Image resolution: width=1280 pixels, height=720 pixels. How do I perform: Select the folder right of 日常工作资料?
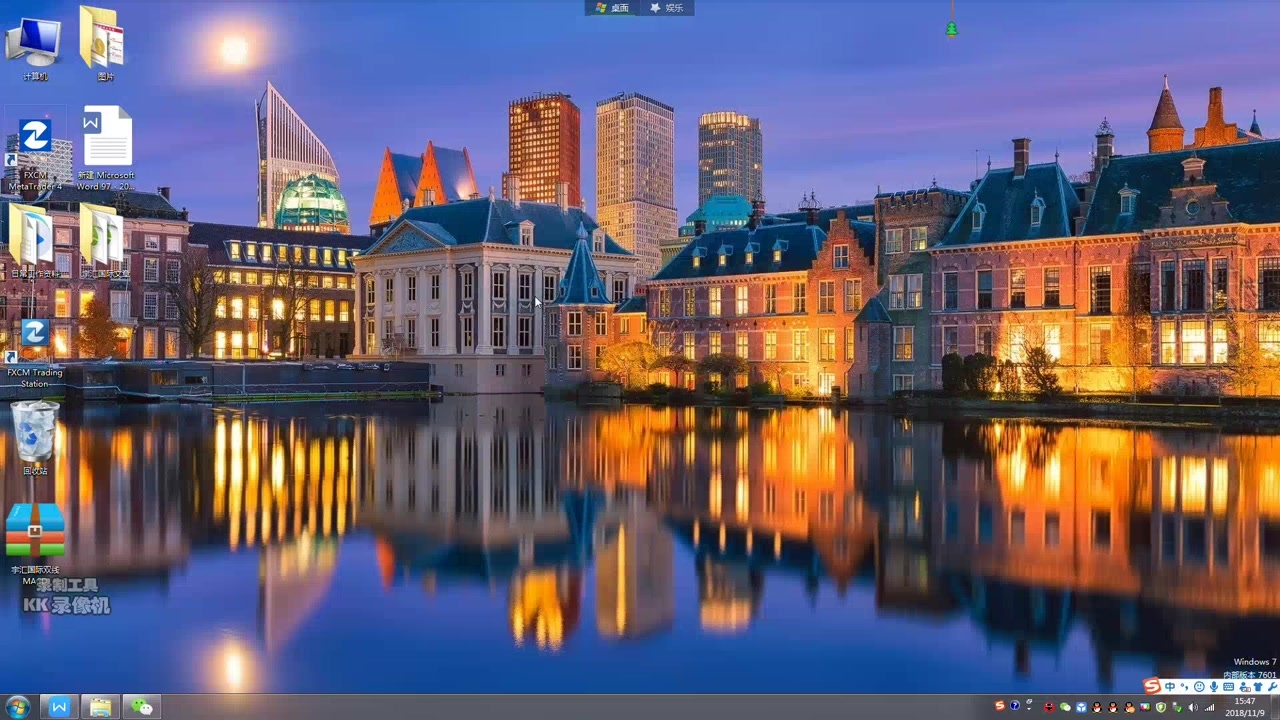[x=105, y=241]
